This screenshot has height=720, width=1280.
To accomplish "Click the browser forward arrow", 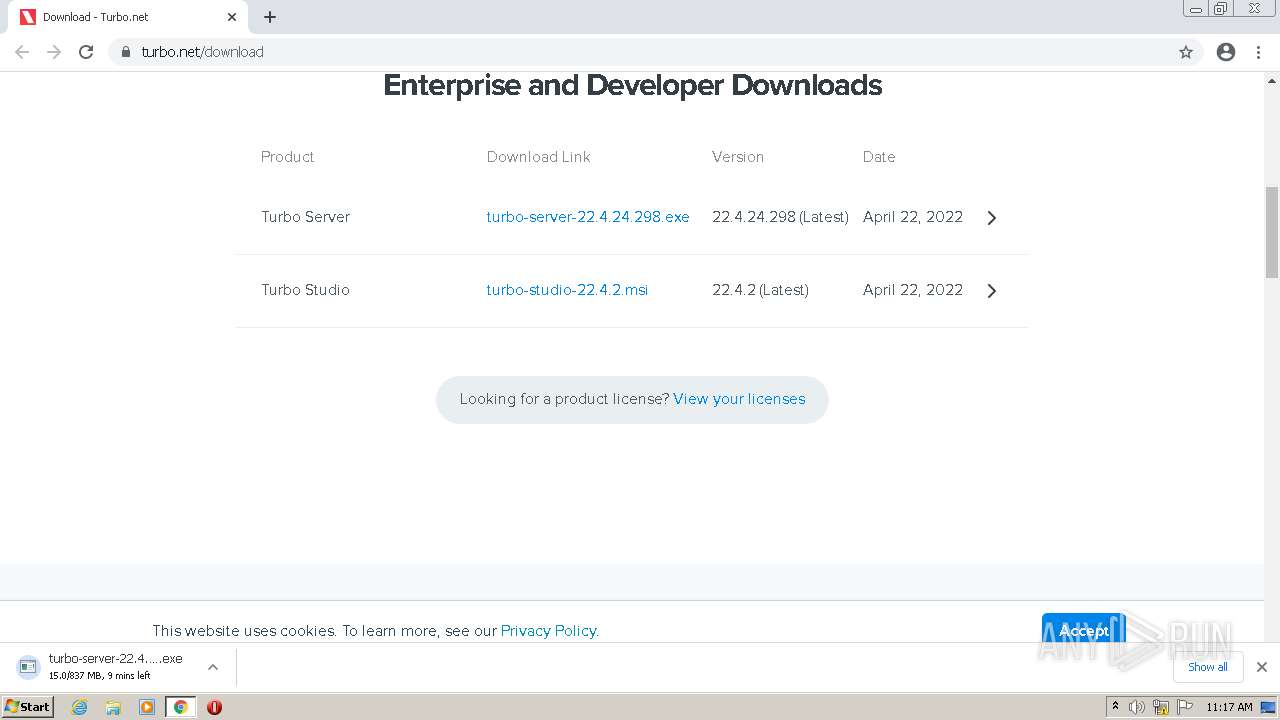I will [x=54, y=52].
